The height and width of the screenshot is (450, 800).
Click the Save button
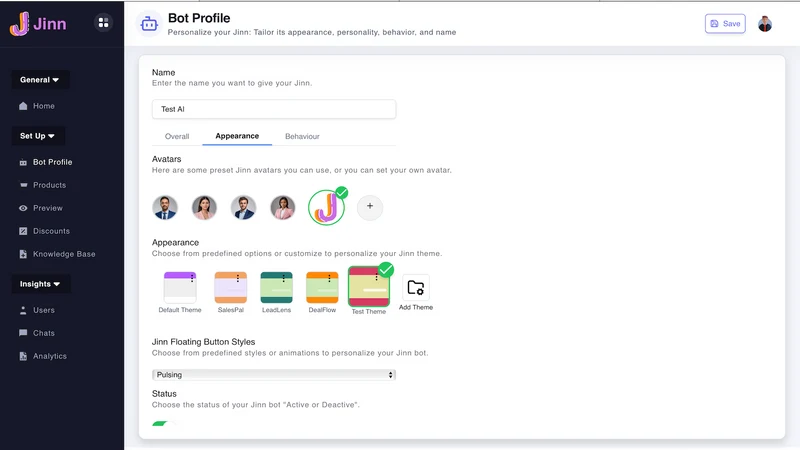[725, 23]
